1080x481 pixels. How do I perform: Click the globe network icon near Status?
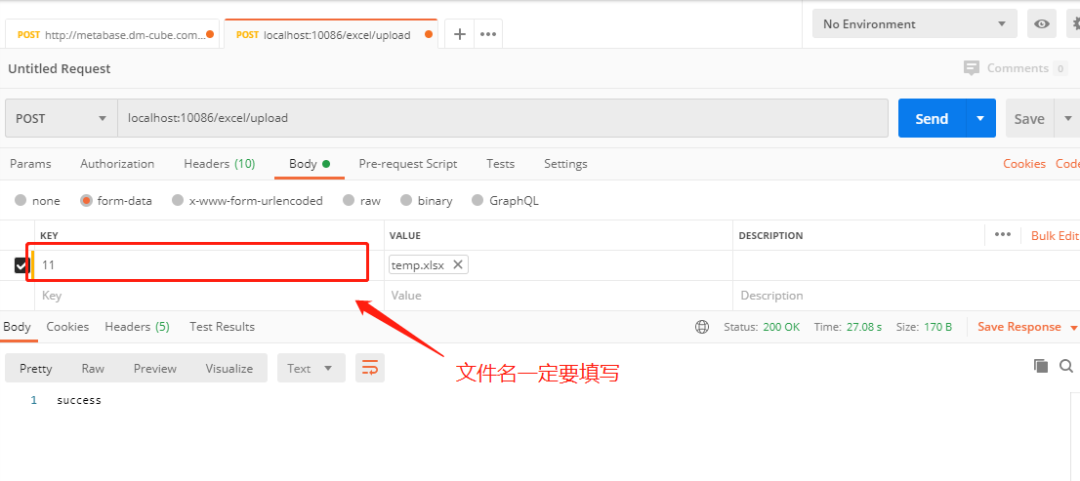pos(702,327)
